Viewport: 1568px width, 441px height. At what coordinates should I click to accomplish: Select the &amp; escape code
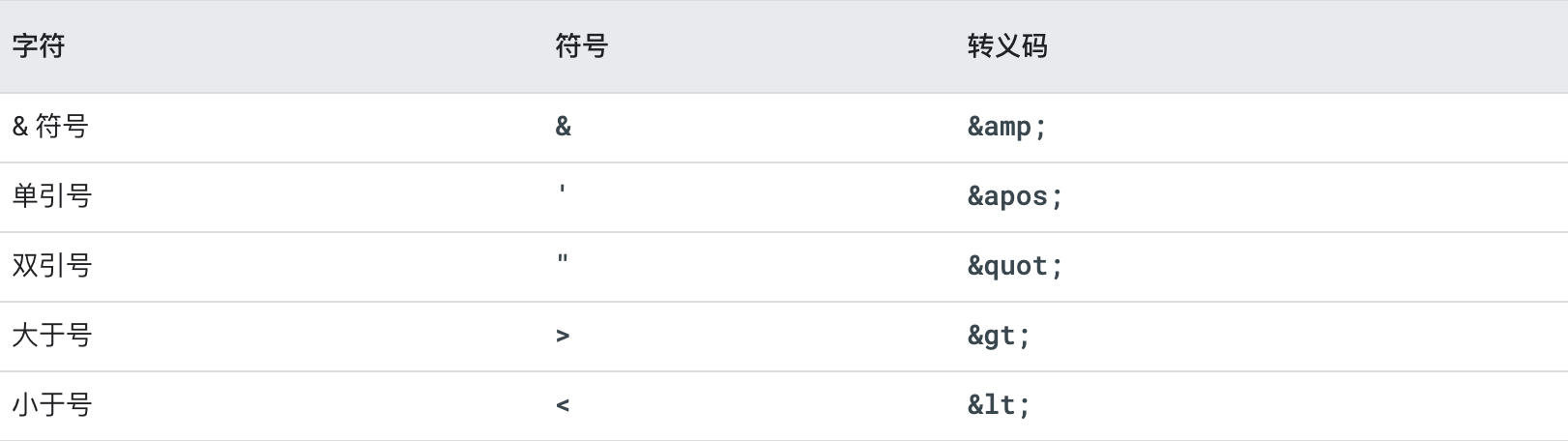point(1007,127)
